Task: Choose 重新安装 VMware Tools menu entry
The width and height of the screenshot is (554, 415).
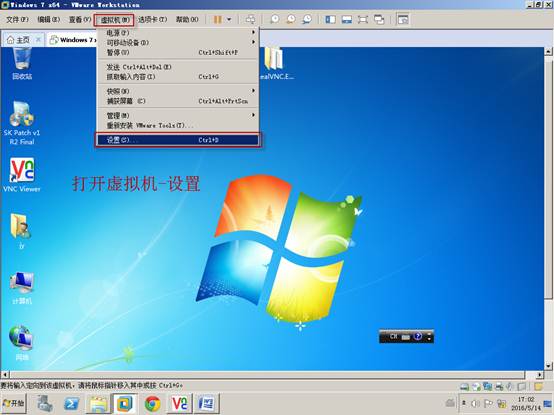Action: point(178,125)
